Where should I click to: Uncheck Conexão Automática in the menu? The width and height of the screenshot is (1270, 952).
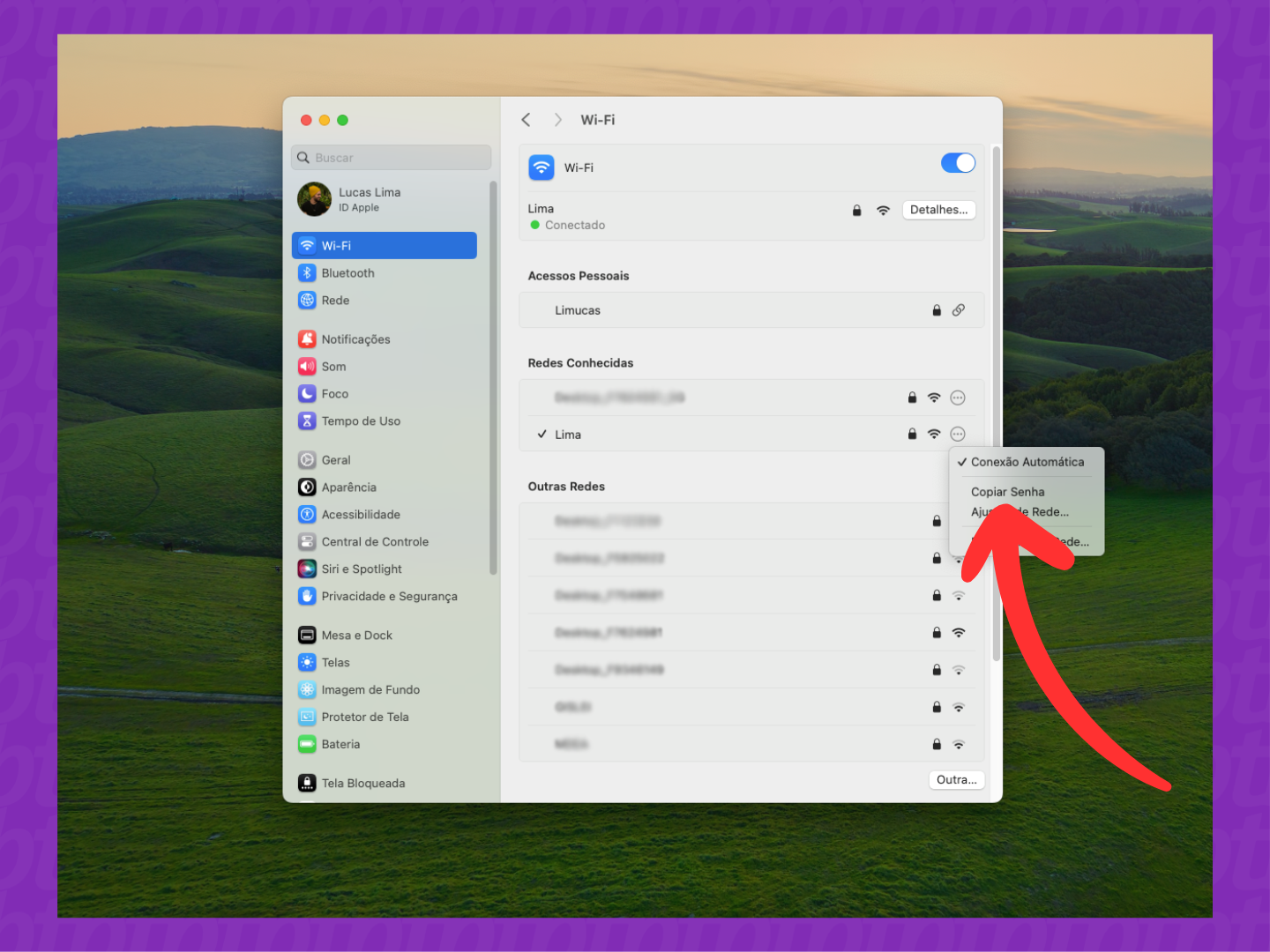1027,461
